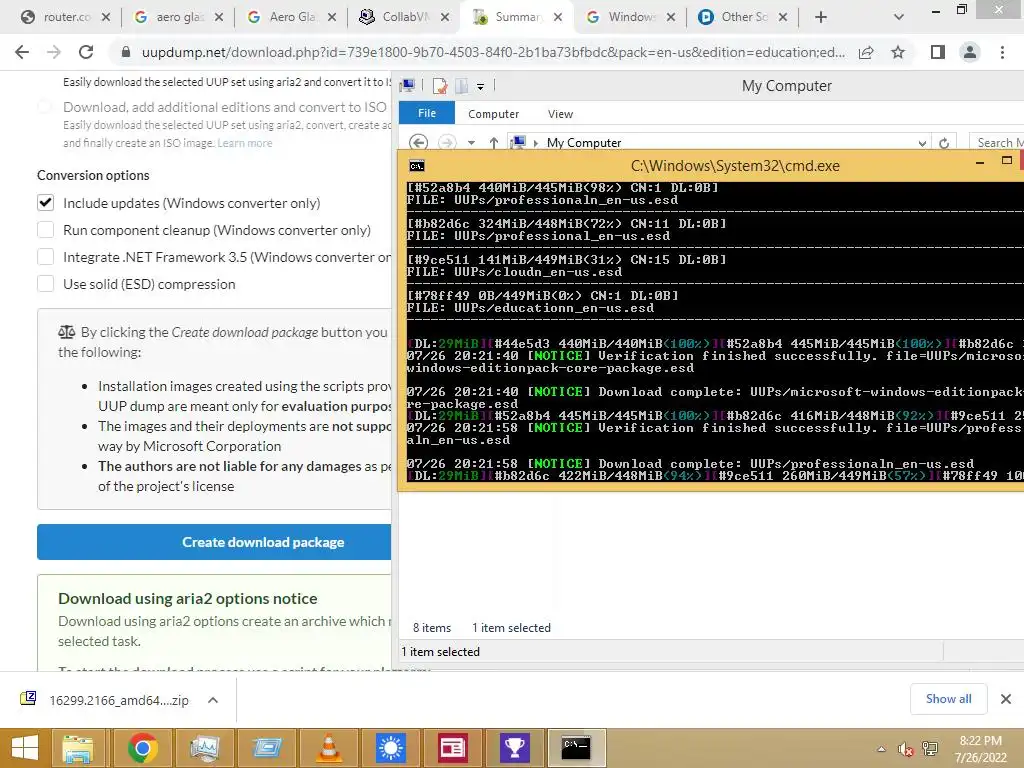Screen dimensions: 1024x768
Task: Click Explorer forward navigation arrow
Action: 447,142
